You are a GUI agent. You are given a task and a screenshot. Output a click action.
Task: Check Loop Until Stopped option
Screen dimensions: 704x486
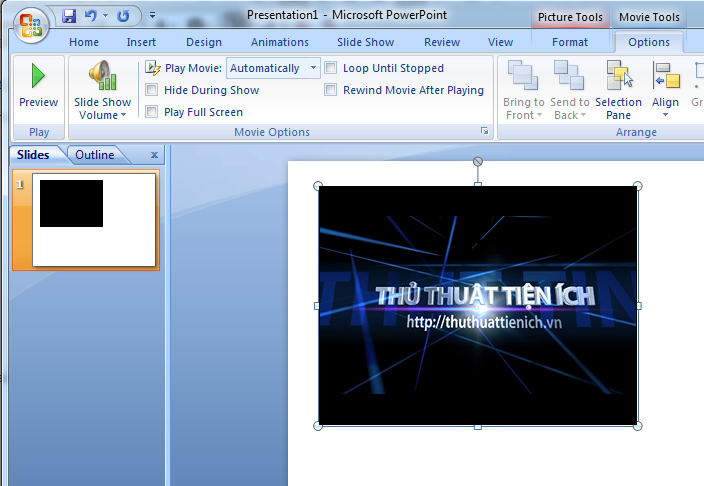point(331,68)
